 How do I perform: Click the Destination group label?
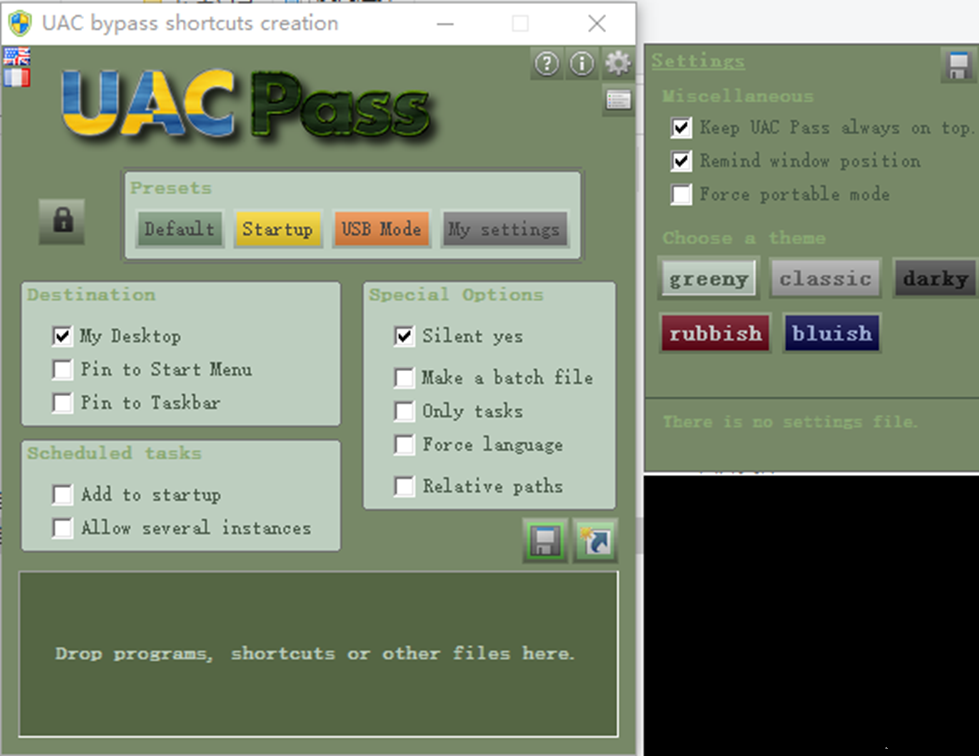coord(91,295)
